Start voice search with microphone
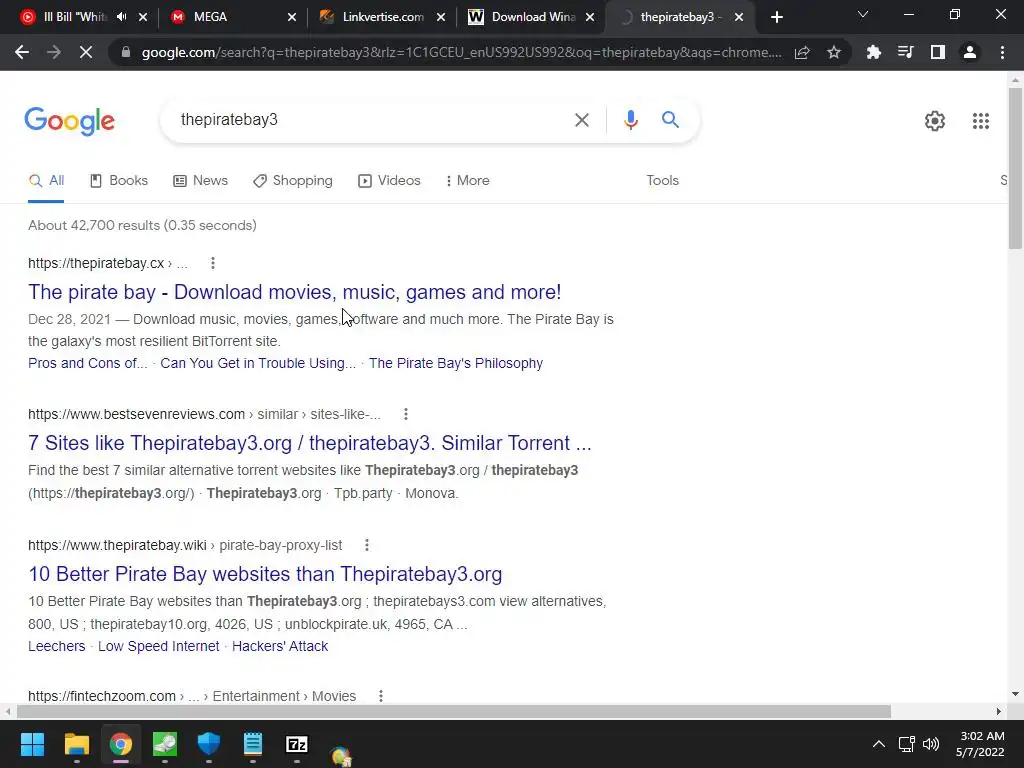Image resolution: width=1024 pixels, height=768 pixels. tap(630, 120)
